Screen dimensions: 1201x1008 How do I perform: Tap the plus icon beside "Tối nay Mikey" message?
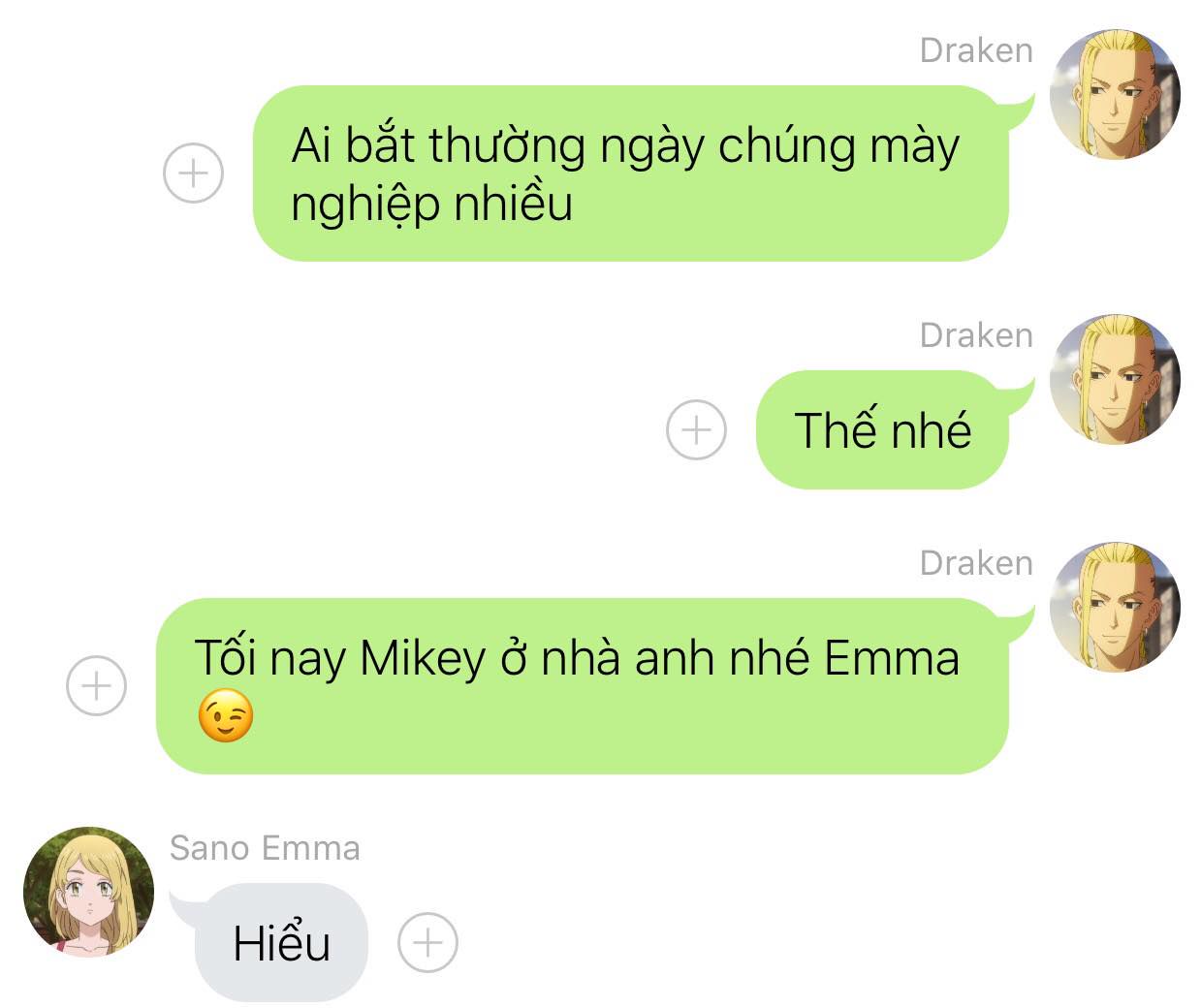point(96,686)
